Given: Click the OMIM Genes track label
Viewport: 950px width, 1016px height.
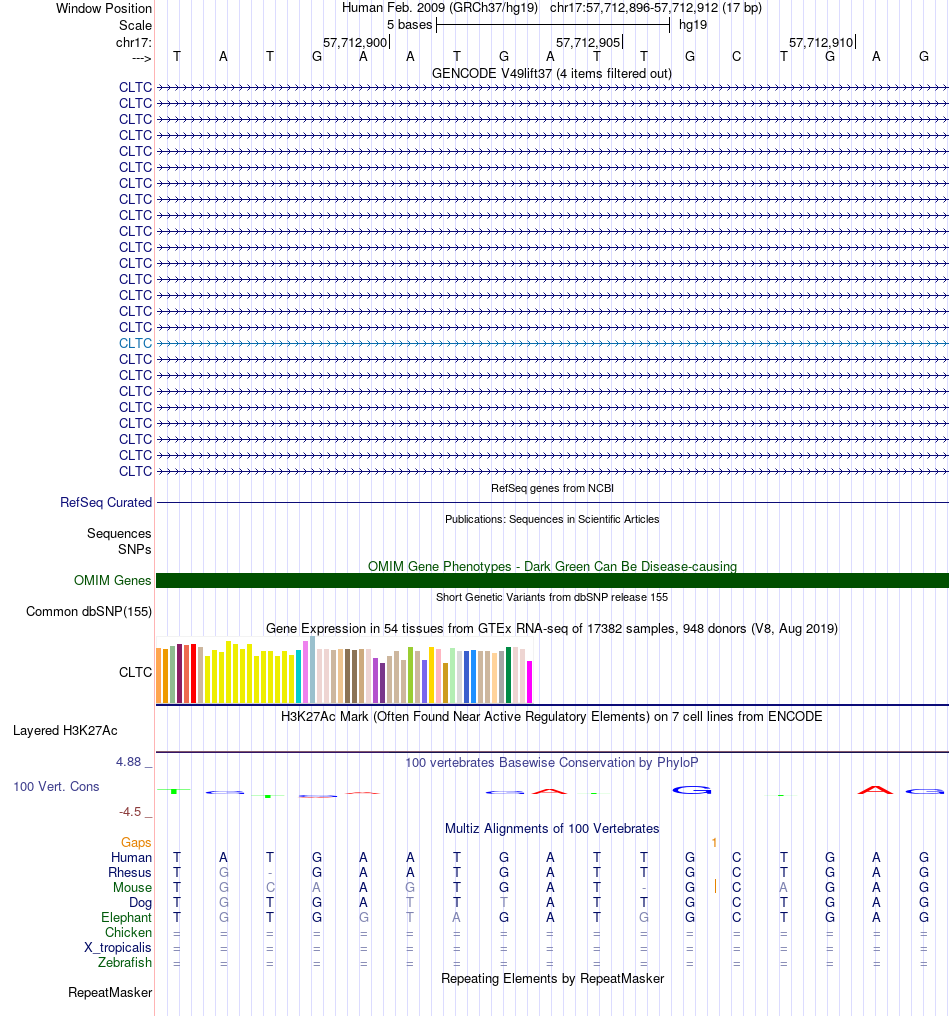Looking at the screenshot, I should pos(112,581).
